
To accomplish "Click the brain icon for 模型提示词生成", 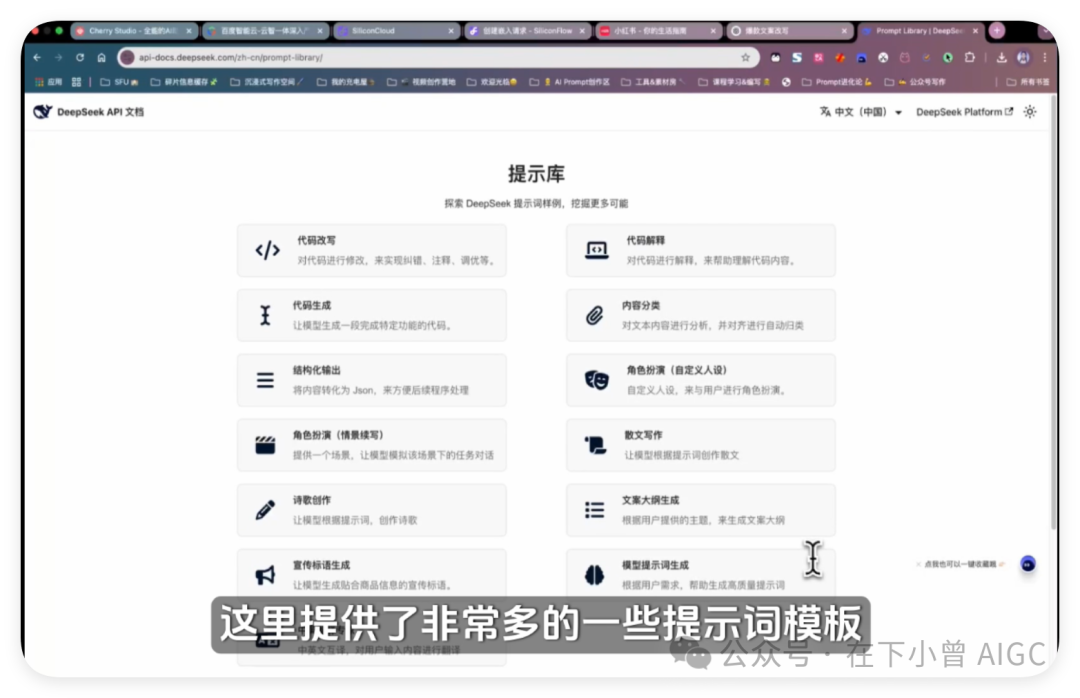I will tap(594, 575).
